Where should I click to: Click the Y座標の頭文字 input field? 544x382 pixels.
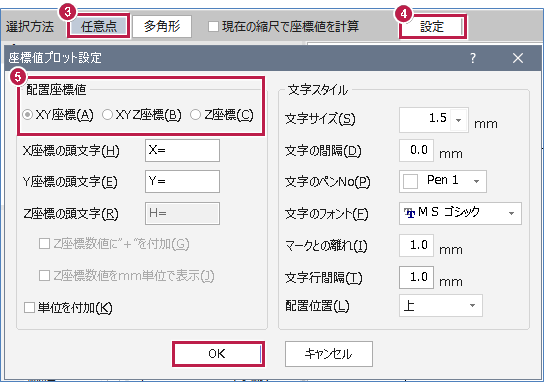(182, 181)
